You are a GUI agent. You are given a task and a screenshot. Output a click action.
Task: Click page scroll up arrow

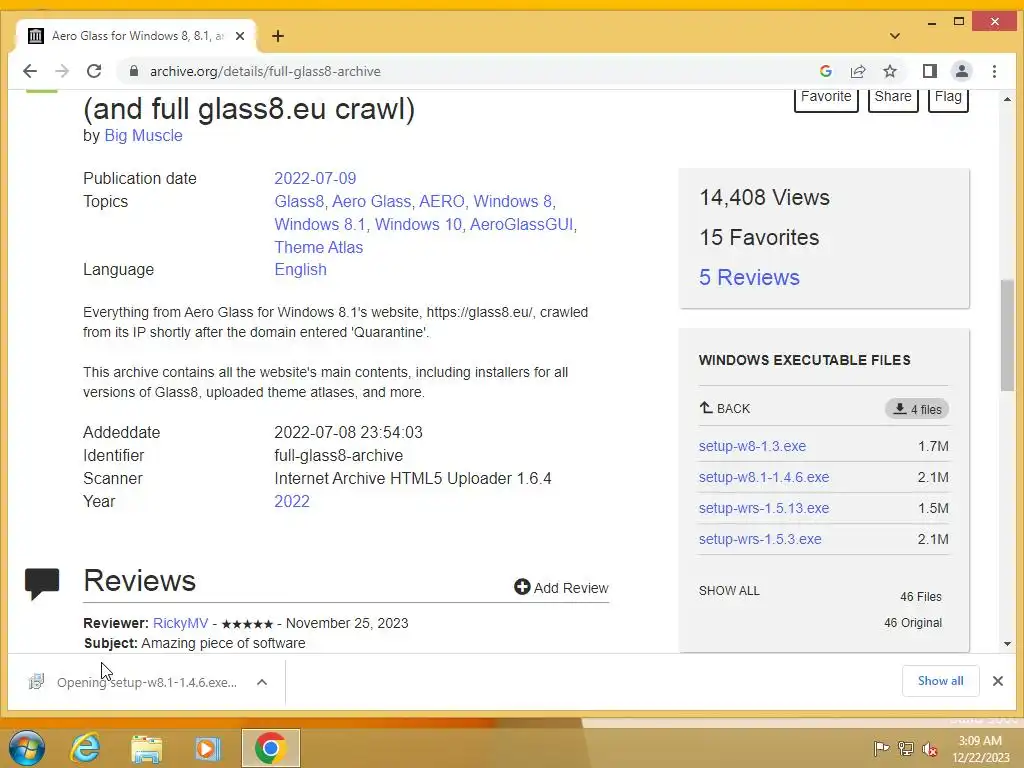coord(1007,99)
